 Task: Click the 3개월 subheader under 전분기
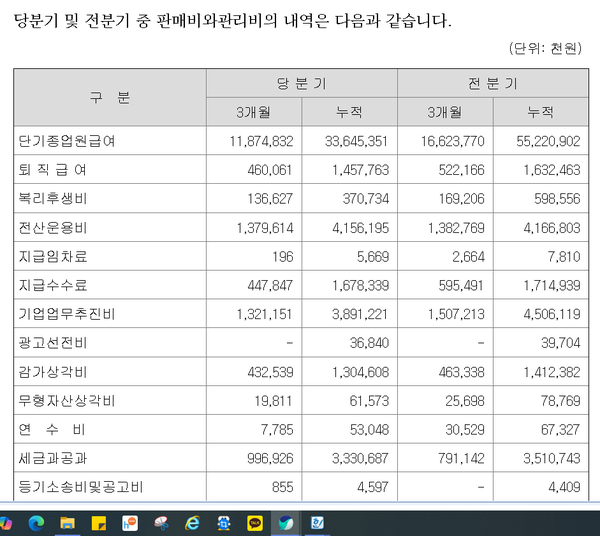[445, 112]
